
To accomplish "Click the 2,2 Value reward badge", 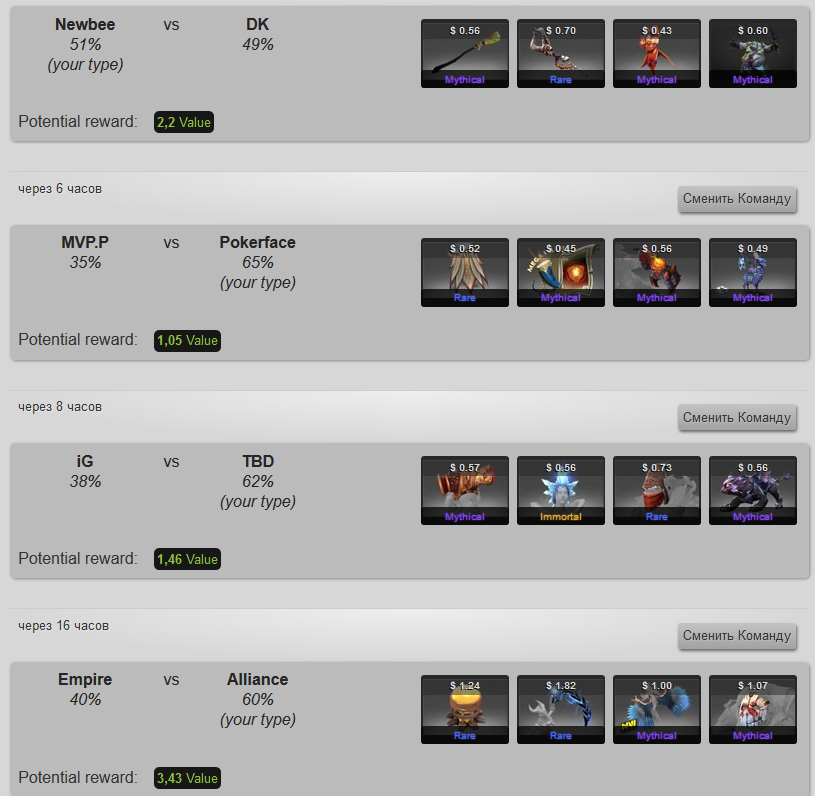I will click(184, 122).
